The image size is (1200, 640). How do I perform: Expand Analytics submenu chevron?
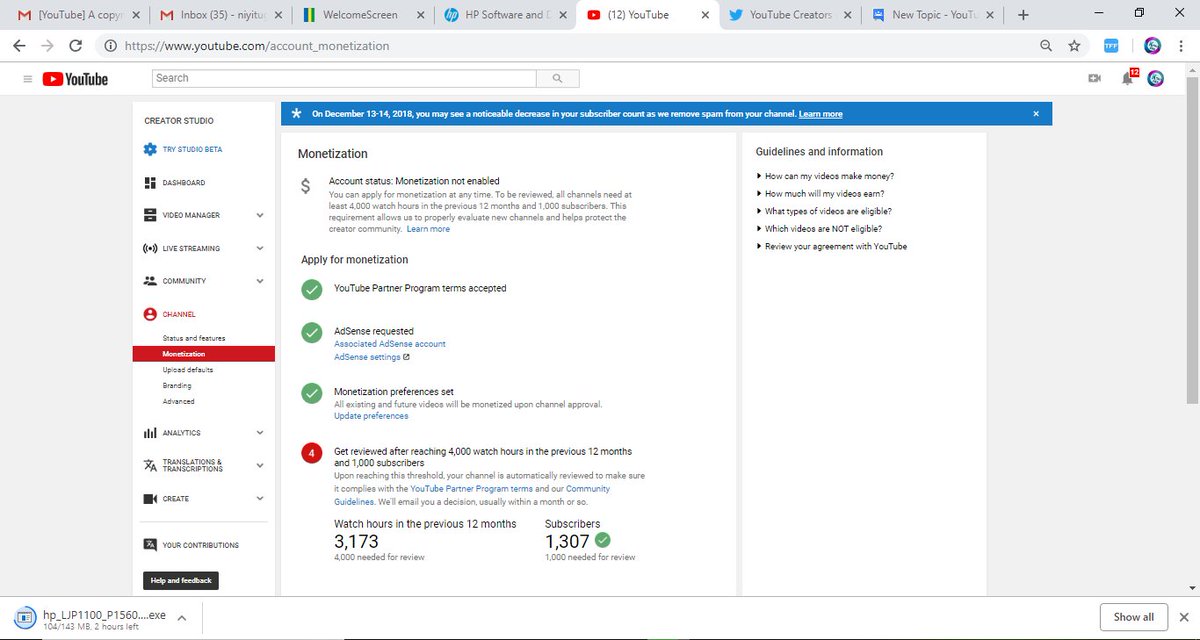pos(260,433)
